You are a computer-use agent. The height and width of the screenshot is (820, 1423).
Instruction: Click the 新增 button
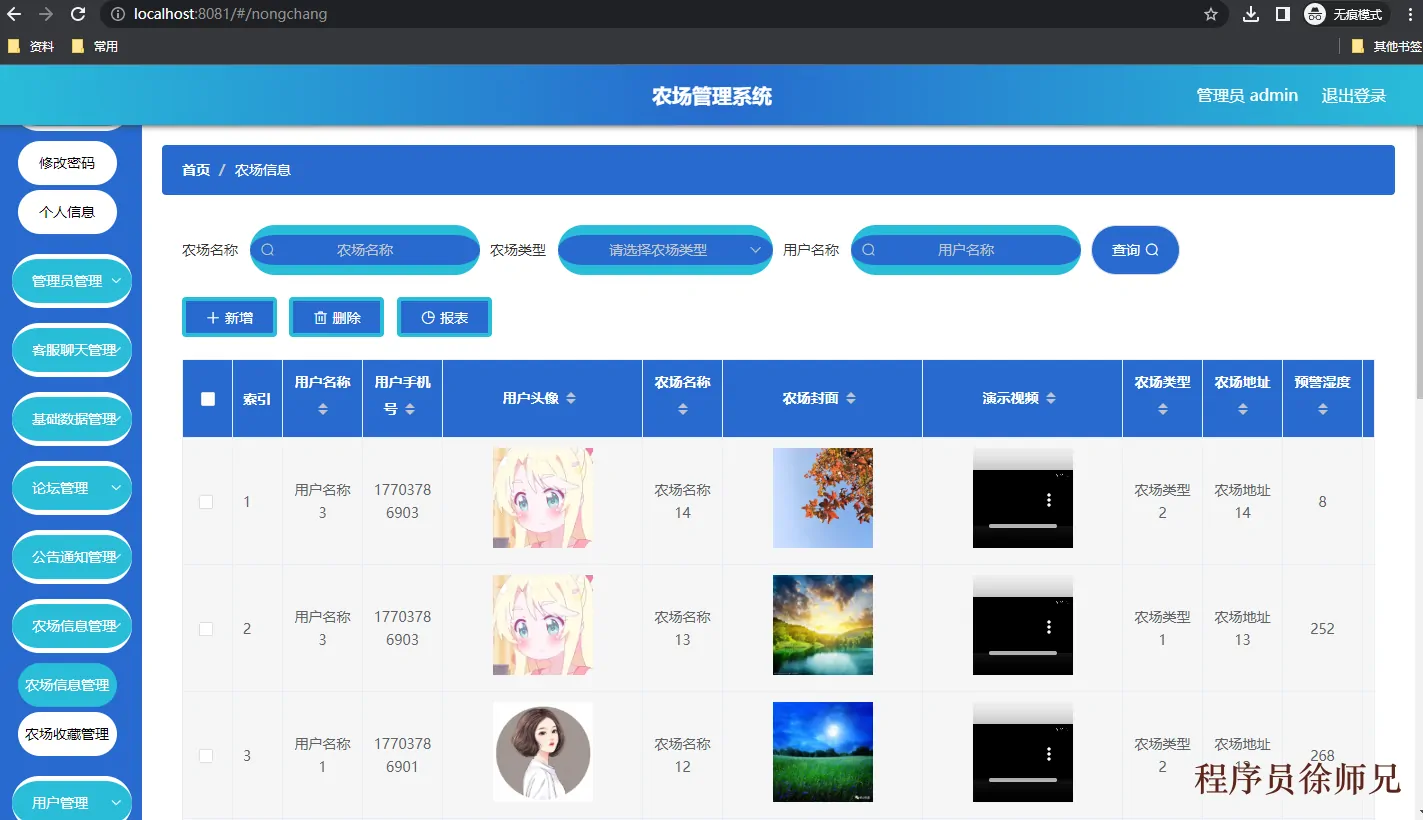click(x=229, y=318)
